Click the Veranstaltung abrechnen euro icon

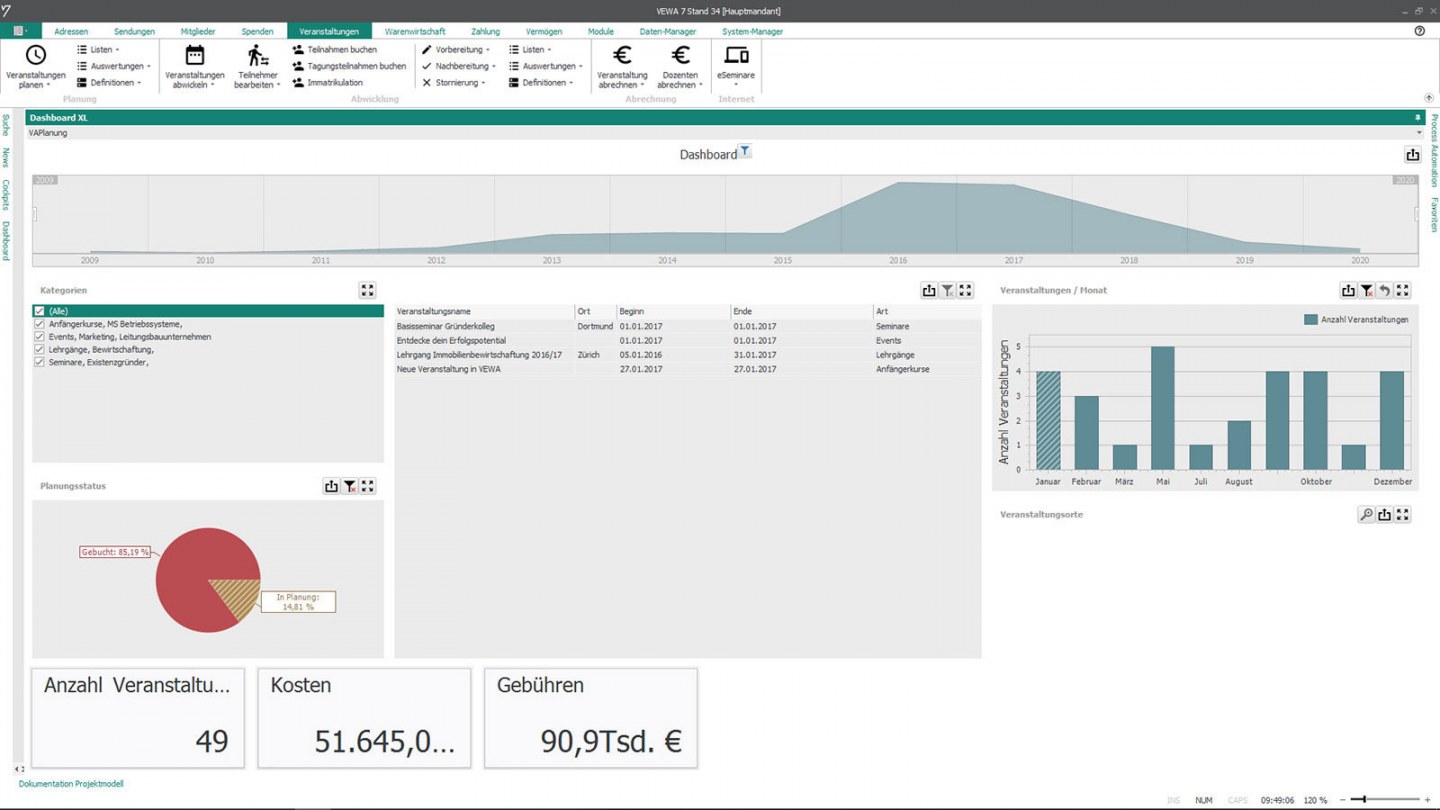click(622, 55)
